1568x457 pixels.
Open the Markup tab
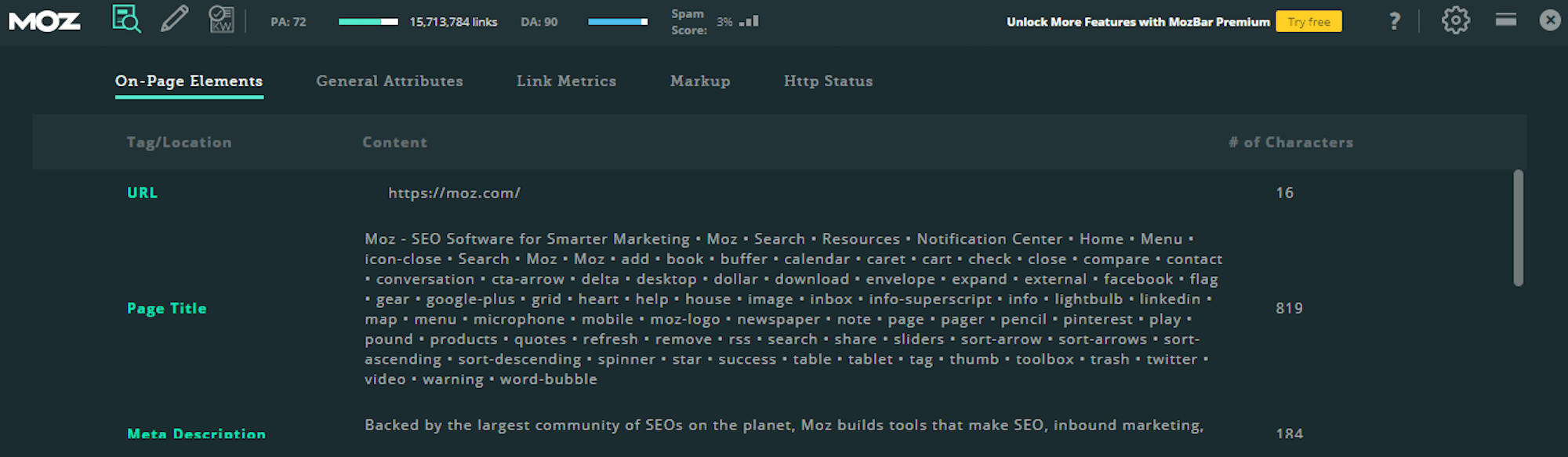tap(700, 81)
